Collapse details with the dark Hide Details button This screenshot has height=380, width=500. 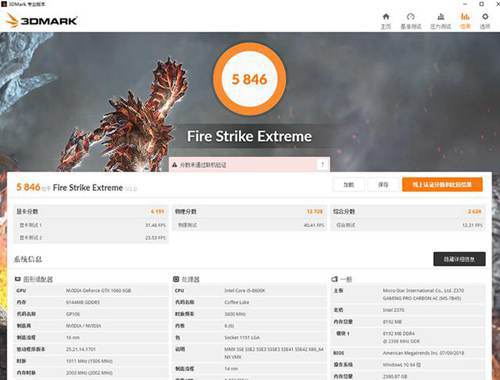pos(459,259)
